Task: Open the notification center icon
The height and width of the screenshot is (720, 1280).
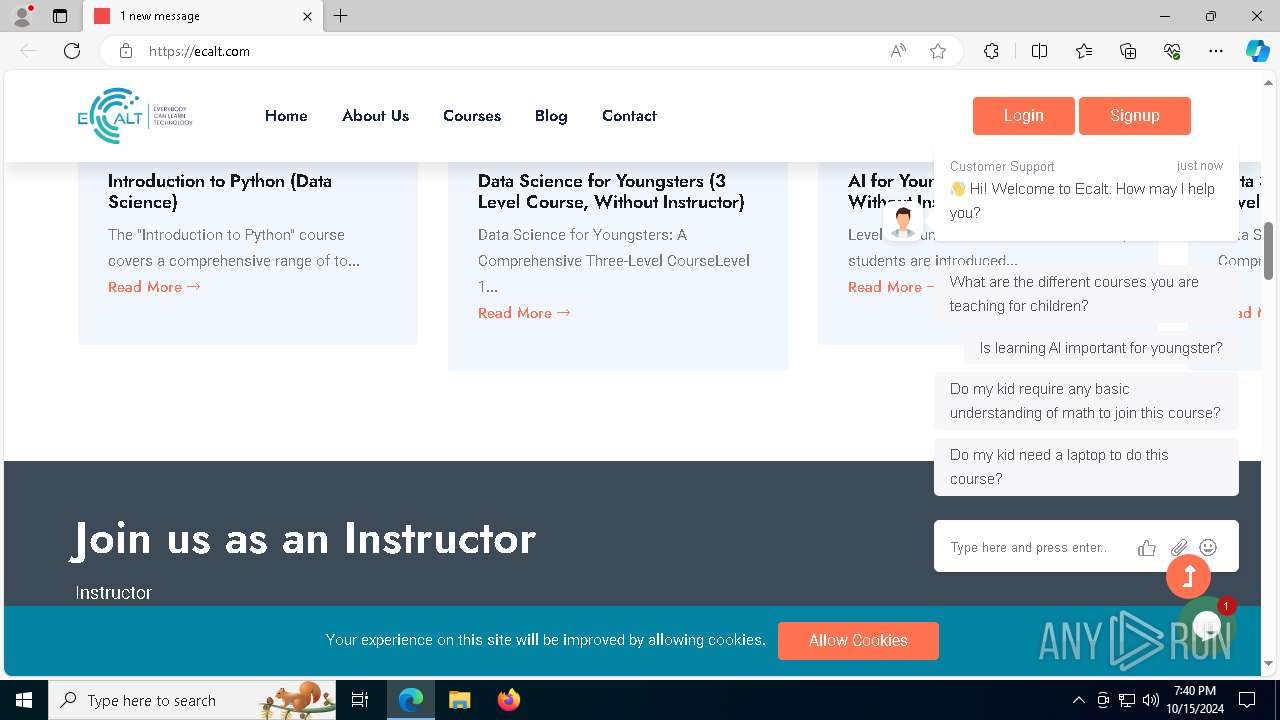Action: (x=1247, y=700)
